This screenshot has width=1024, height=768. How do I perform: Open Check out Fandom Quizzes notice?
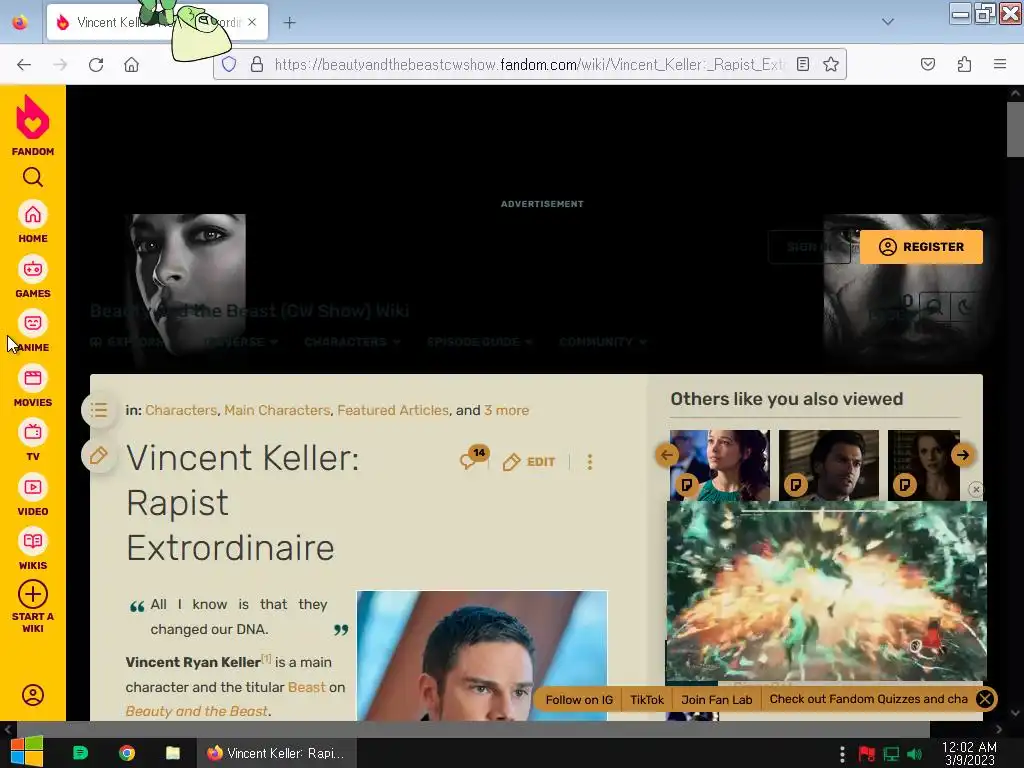[868, 699]
